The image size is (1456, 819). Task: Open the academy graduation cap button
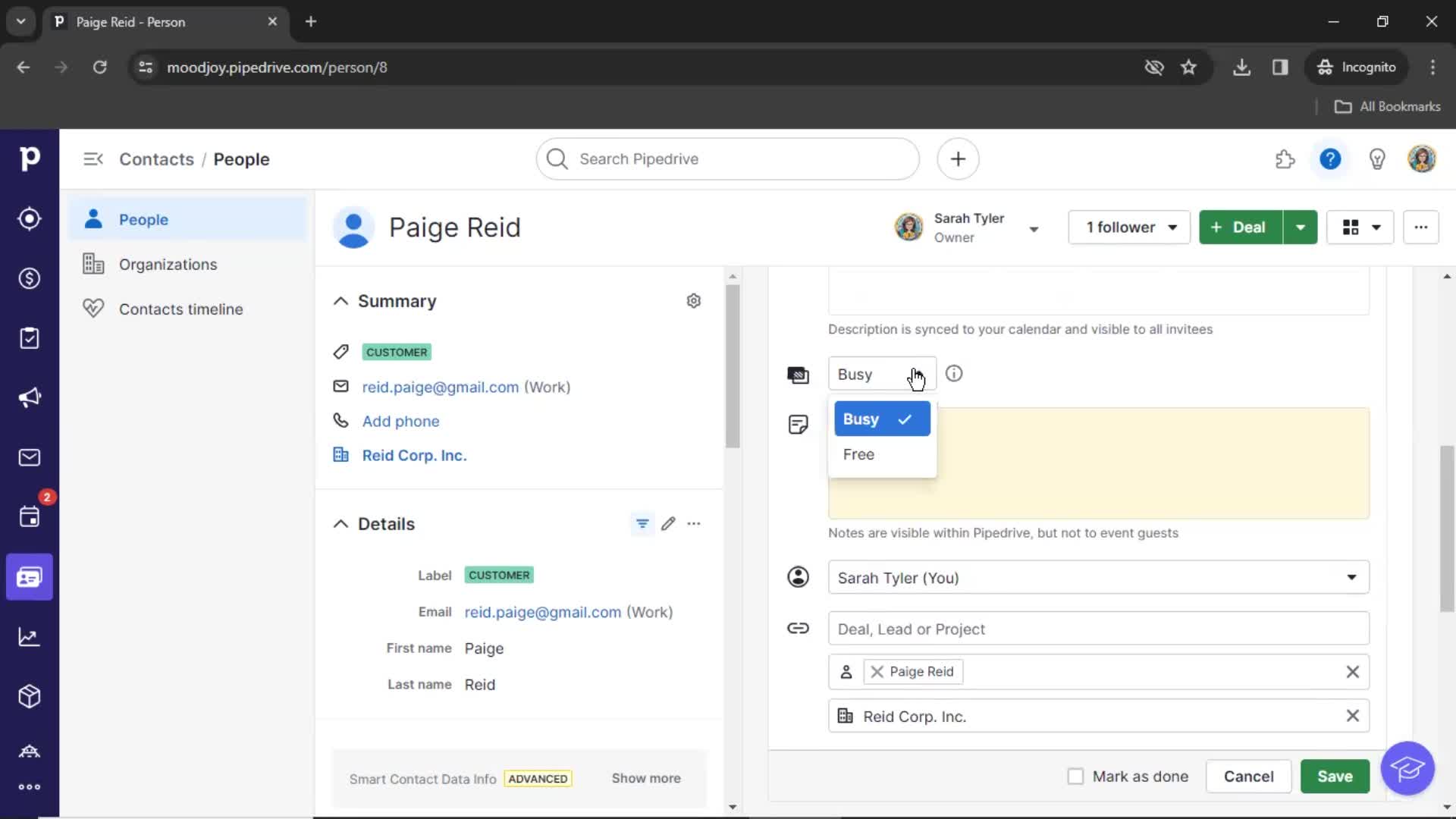(1407, 768)
